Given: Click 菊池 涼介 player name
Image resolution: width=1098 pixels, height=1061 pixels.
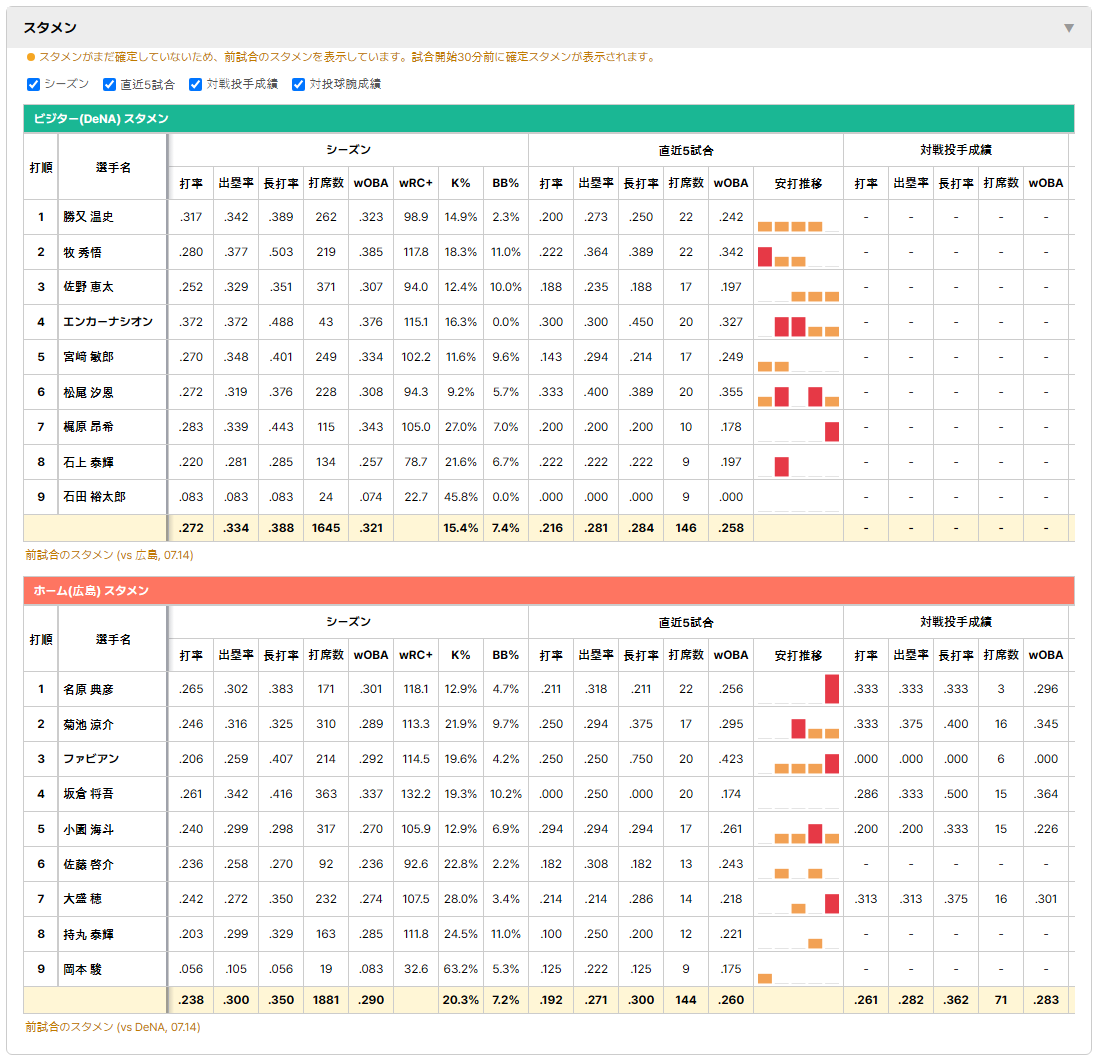Looking at the screenshot, I should tap(88, 724).
